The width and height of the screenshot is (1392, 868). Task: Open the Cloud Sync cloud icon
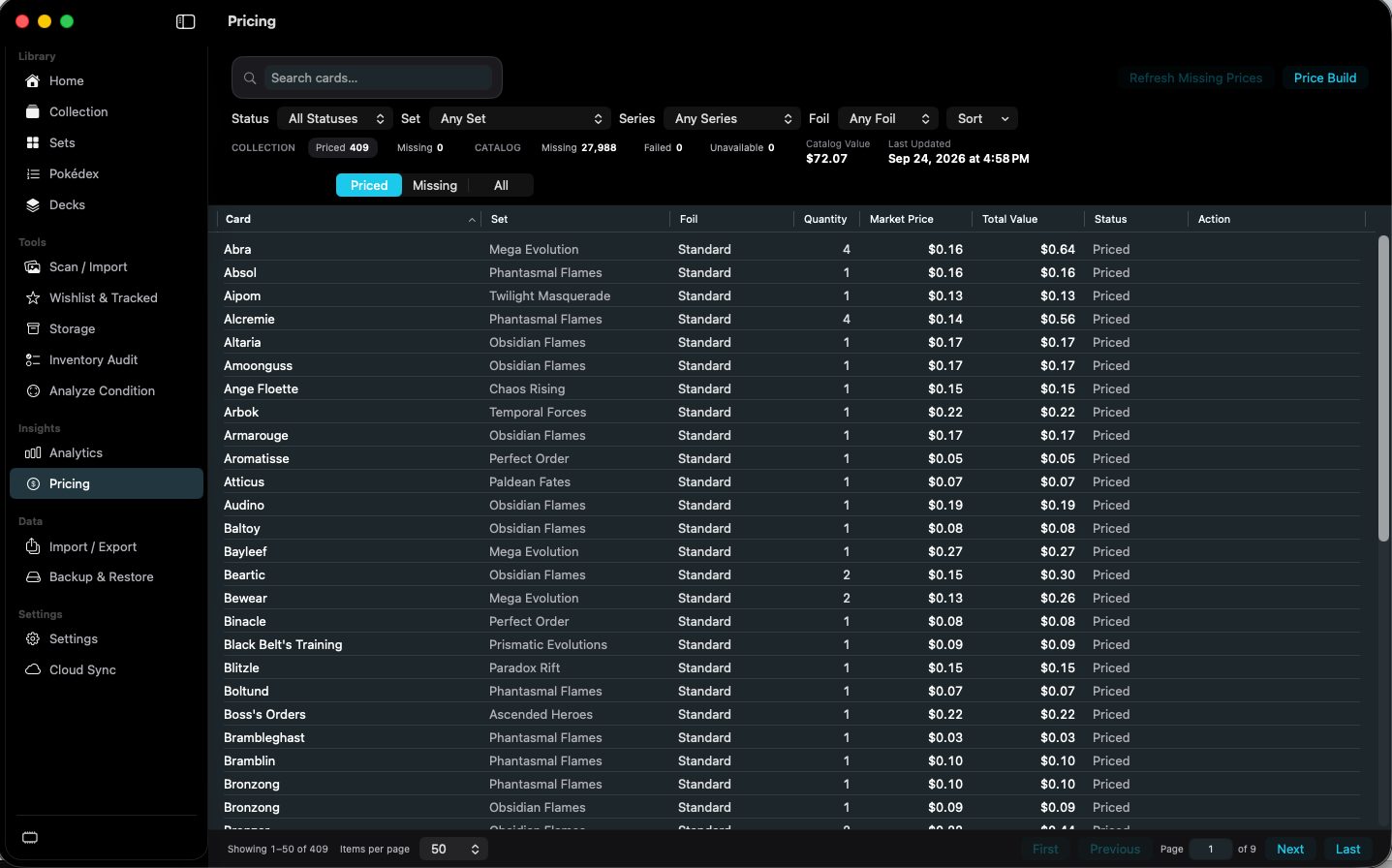[x=33, y=669]
